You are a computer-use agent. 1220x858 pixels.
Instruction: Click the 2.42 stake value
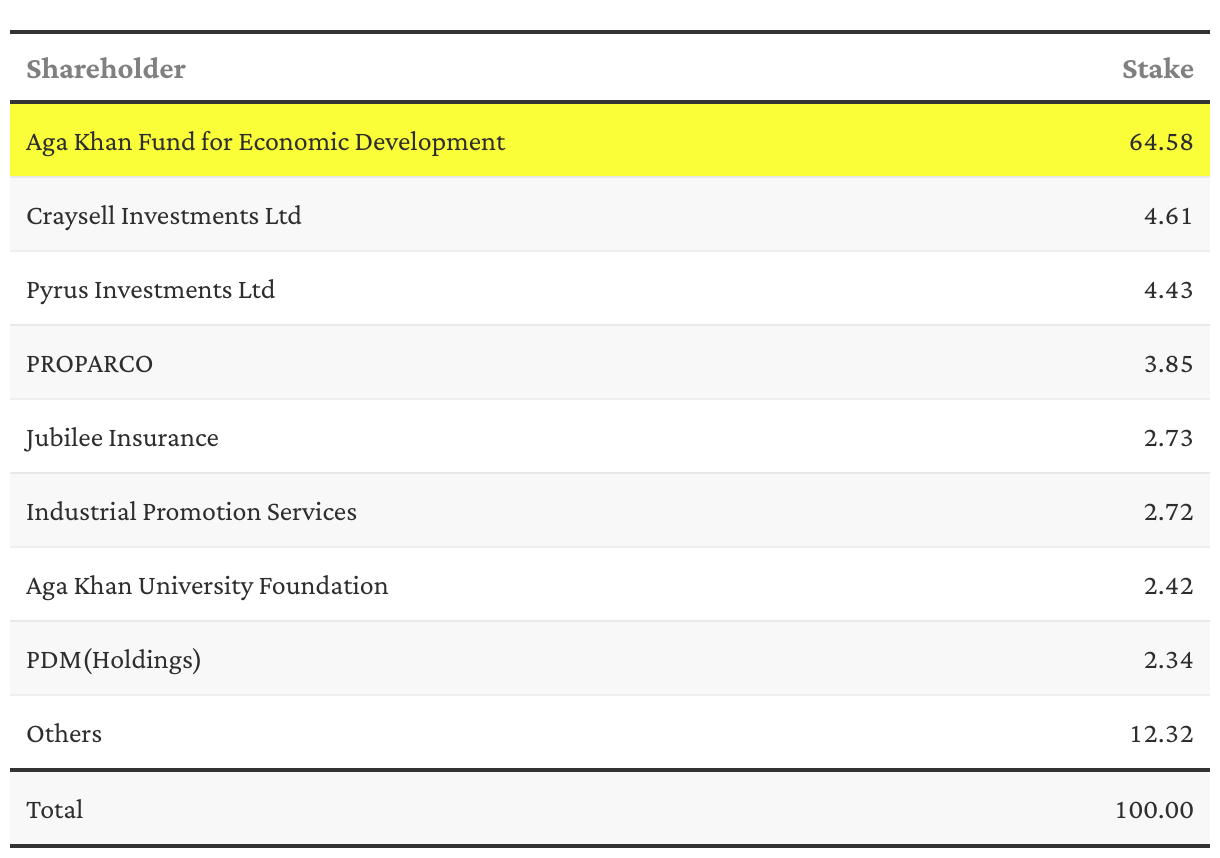pos(1168,586)
